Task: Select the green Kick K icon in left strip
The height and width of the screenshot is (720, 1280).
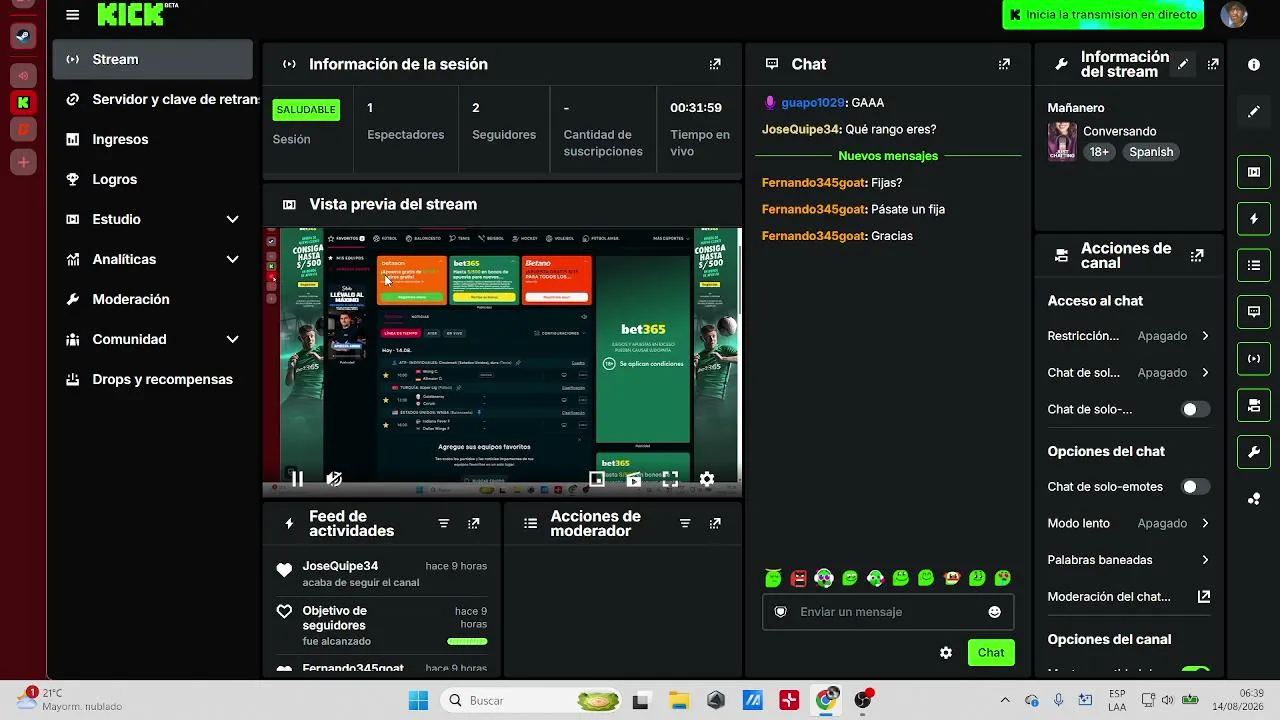Action: 23,102
